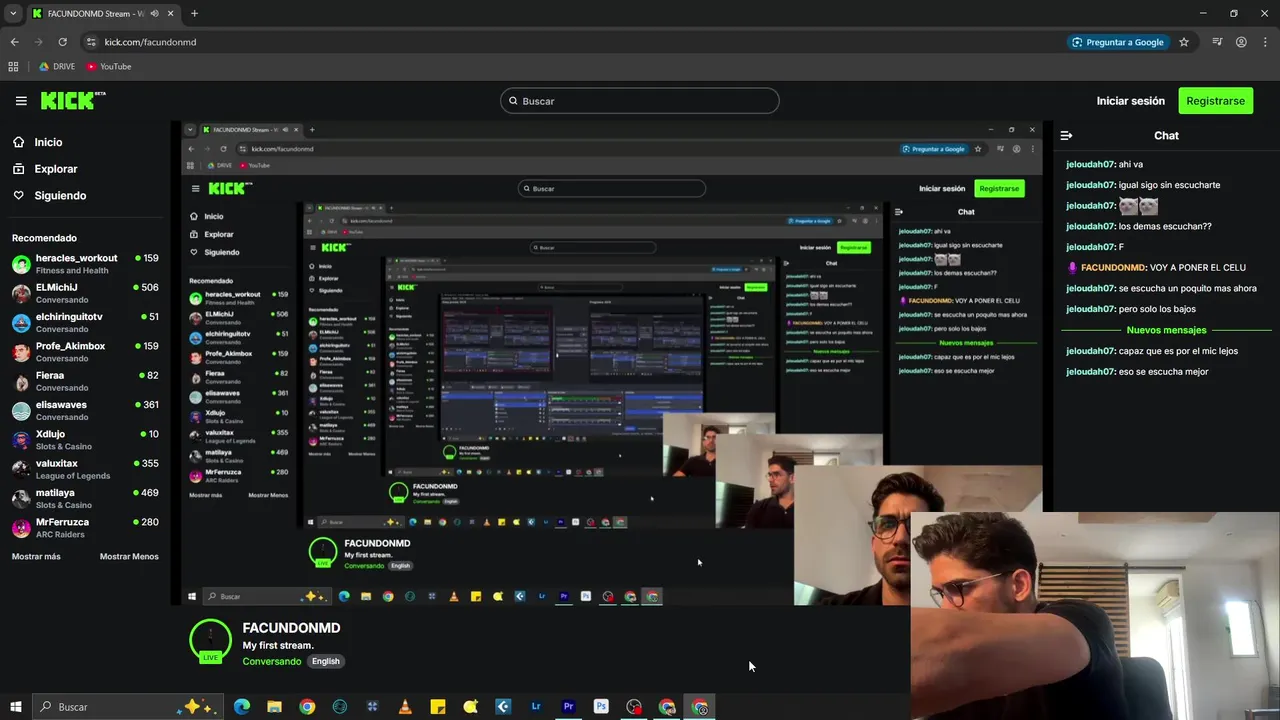Click the English language tag
The height and width of the screenshot is (720, 1280).
[x=326, y=661]
